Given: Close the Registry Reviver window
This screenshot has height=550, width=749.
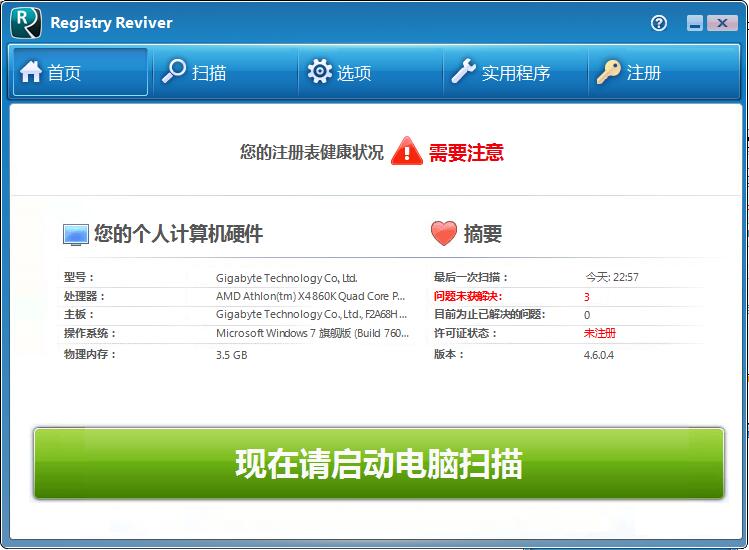Looking at the screenshot, I should point(722,23).
